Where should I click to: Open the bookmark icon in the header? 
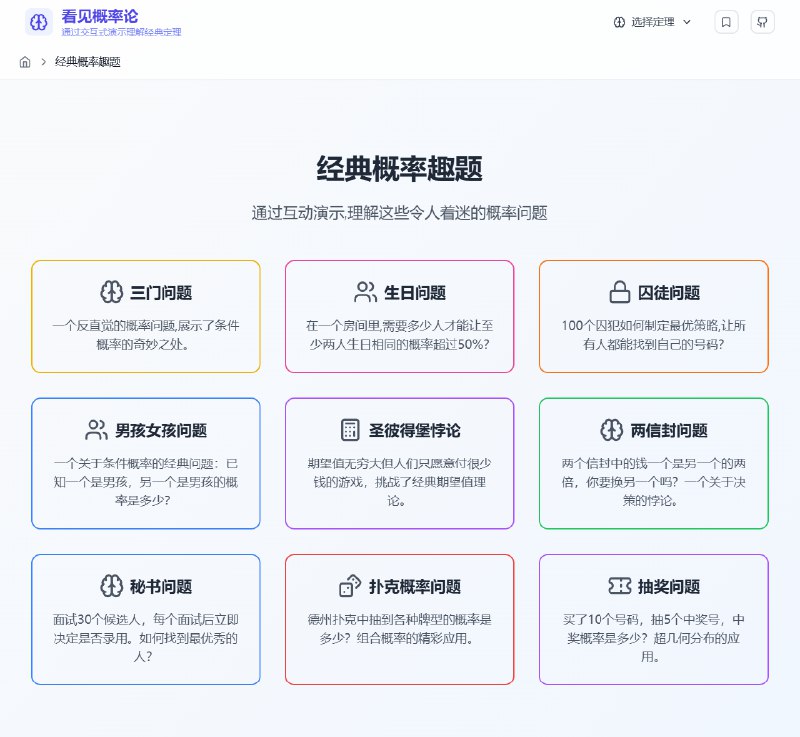[x=726, y=21]
